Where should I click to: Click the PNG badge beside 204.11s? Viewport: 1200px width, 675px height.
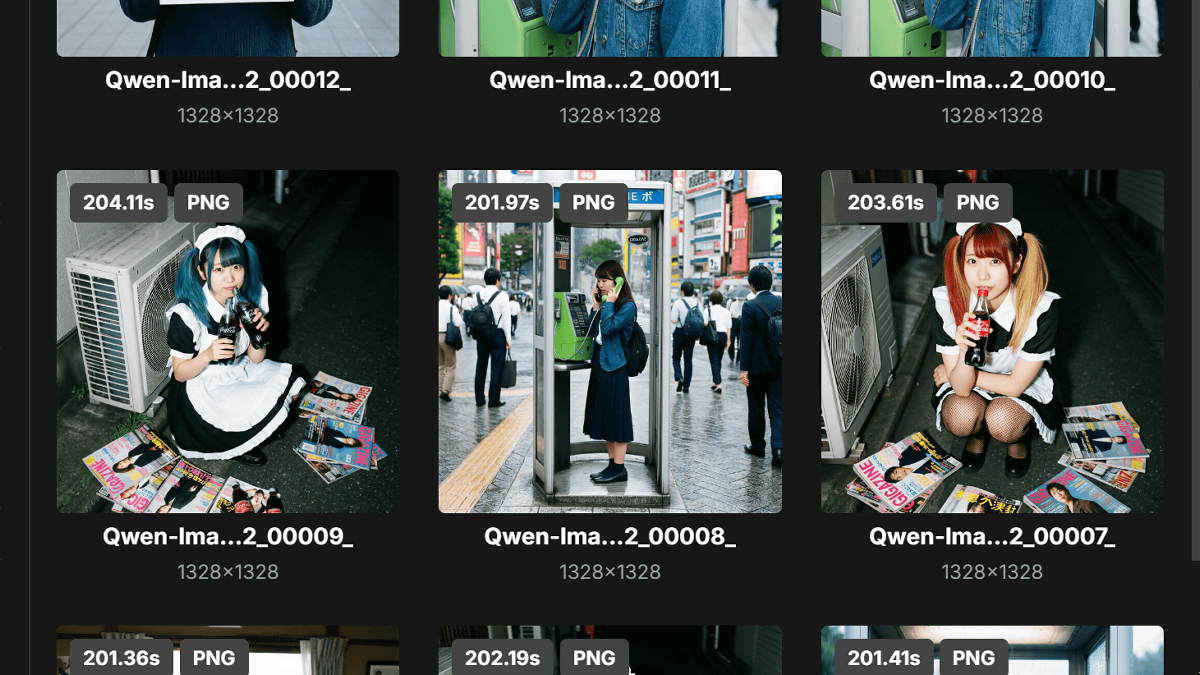click(208, 203)
